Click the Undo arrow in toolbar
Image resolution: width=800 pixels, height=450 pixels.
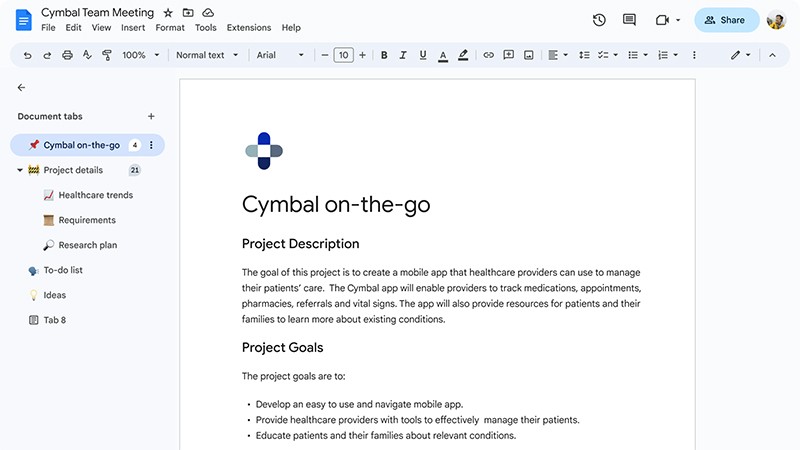tap(27, 55)
